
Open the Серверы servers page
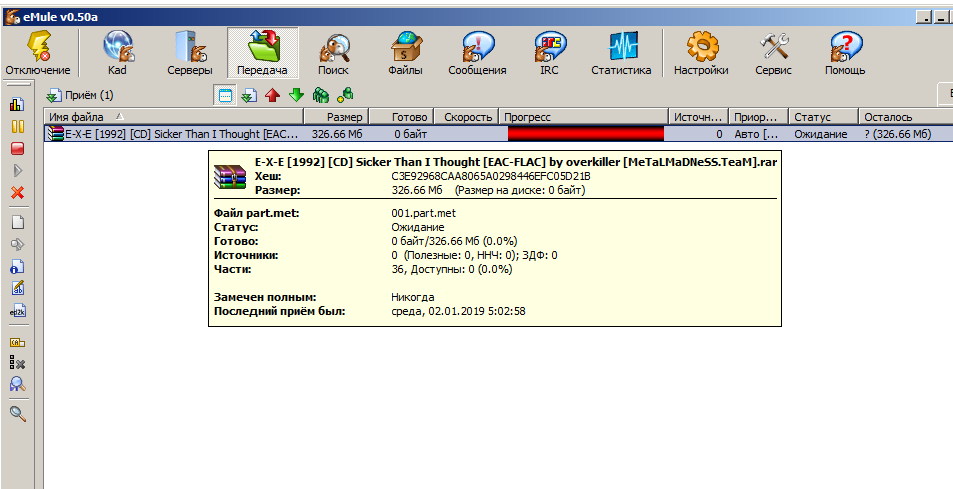(190, 54)
